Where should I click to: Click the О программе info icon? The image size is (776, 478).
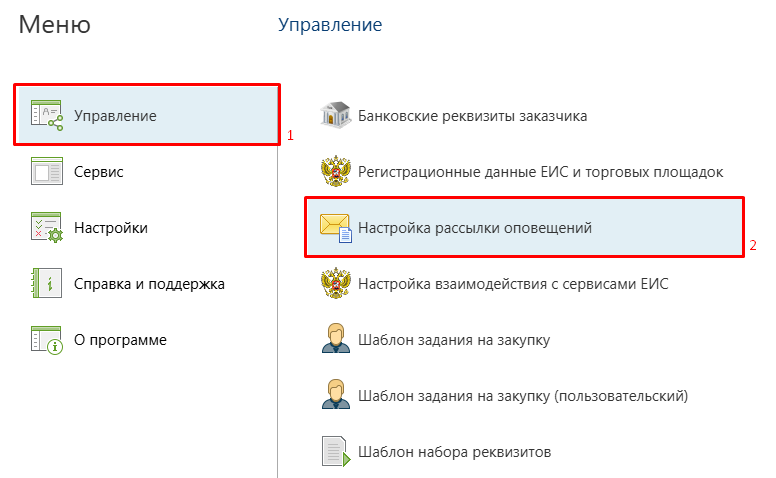(47, 340)
